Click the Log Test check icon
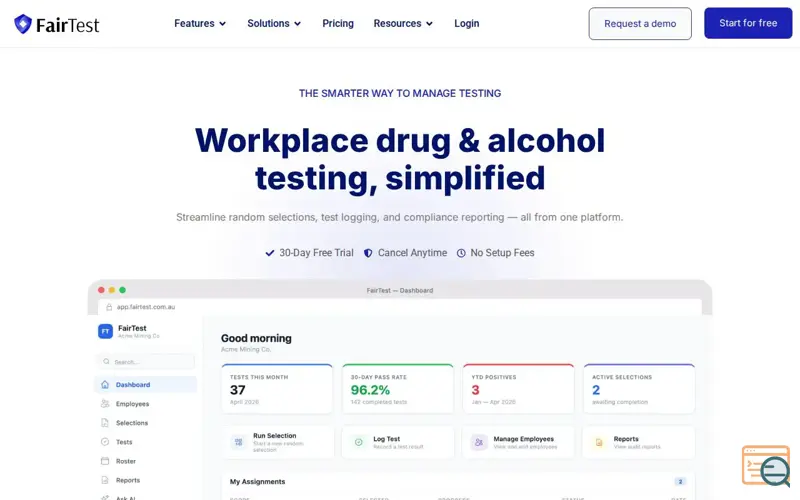The height and width of the screenshot is (500, 800). (x=359, y=442)
